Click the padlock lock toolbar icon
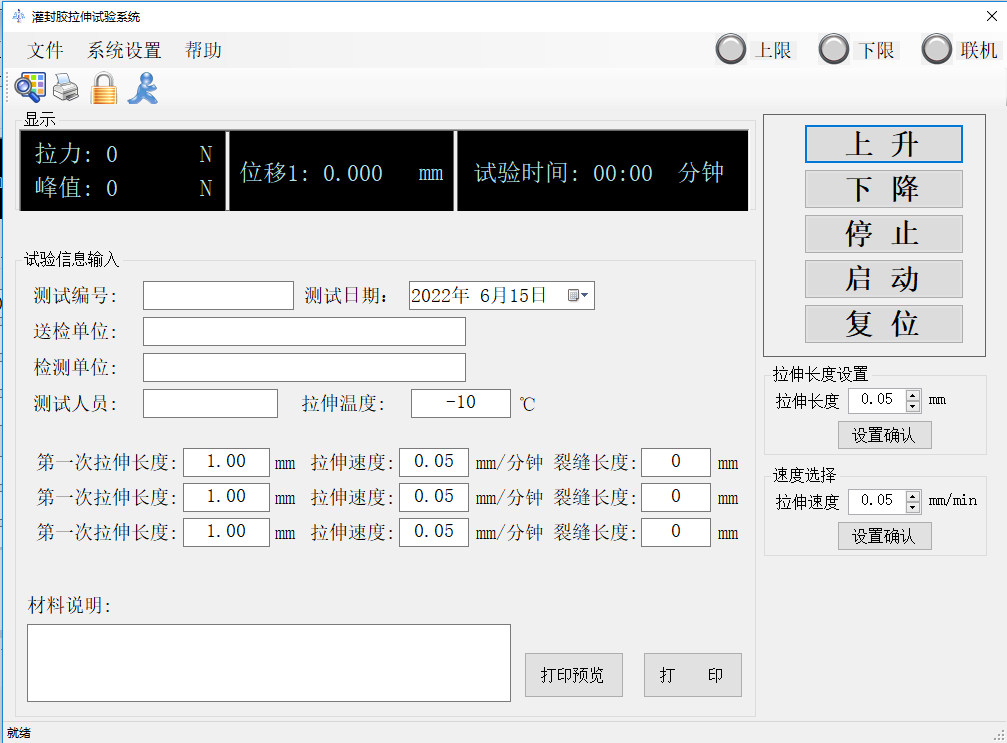 [x=103, y=87]
